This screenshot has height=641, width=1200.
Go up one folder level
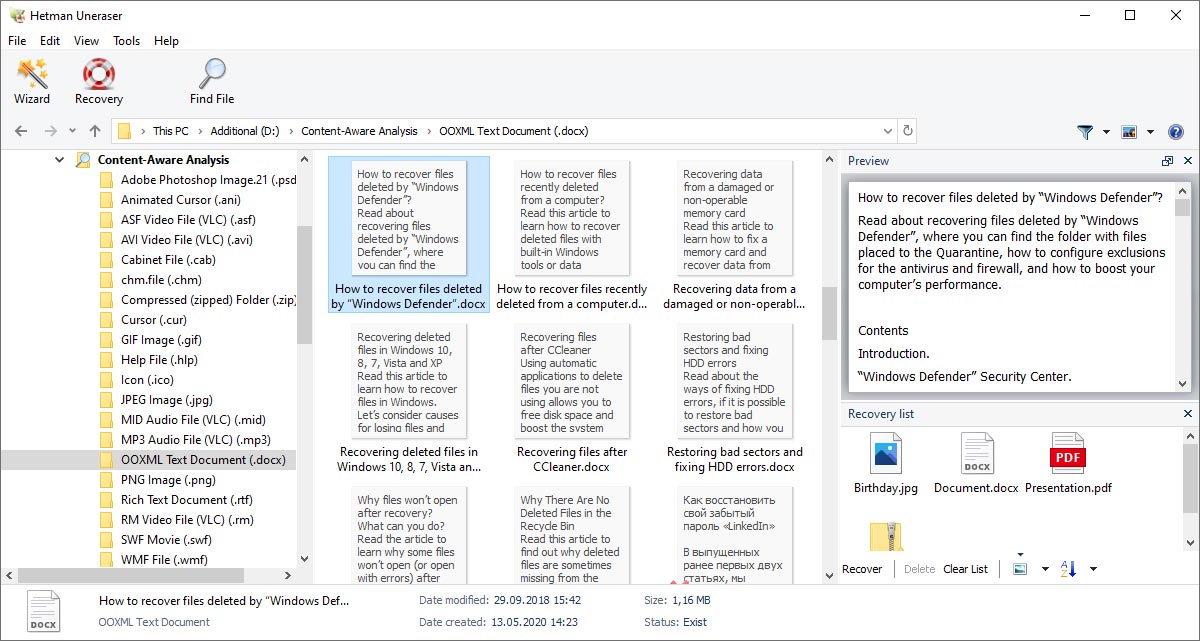click(x=95, y=131)
